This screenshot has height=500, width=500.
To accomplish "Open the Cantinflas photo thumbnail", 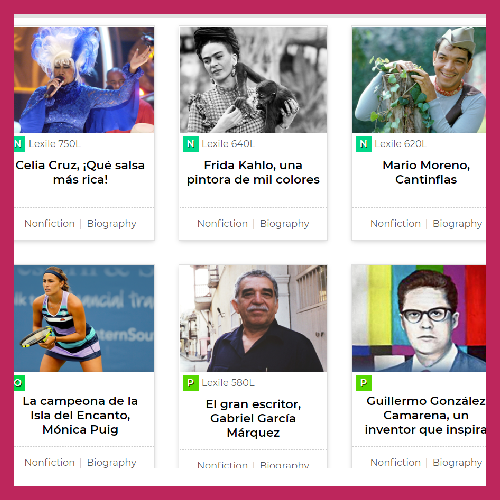I will point(419,80).
